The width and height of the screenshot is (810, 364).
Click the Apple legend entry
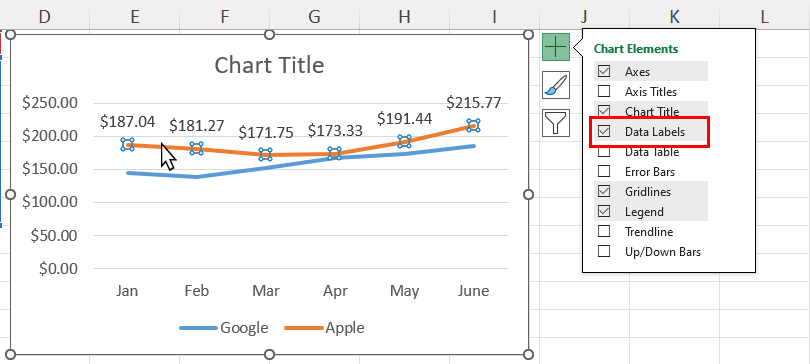pyautogui.click(x=324, y=328)
